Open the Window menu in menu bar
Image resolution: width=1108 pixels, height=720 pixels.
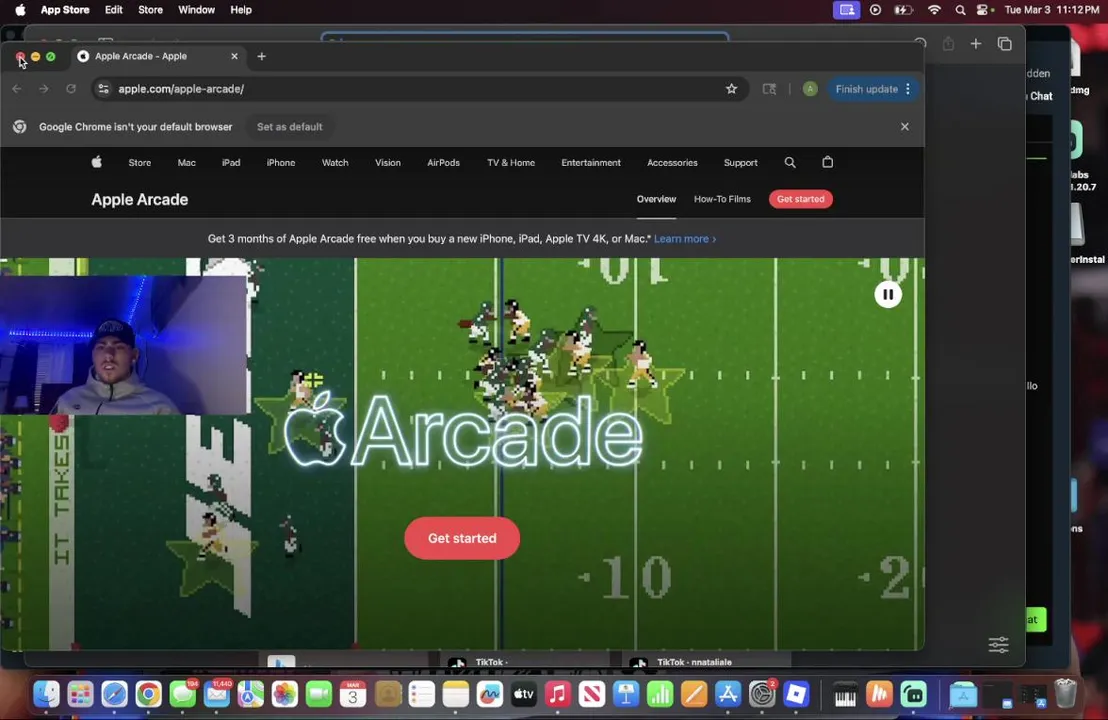tap(196, 10)
